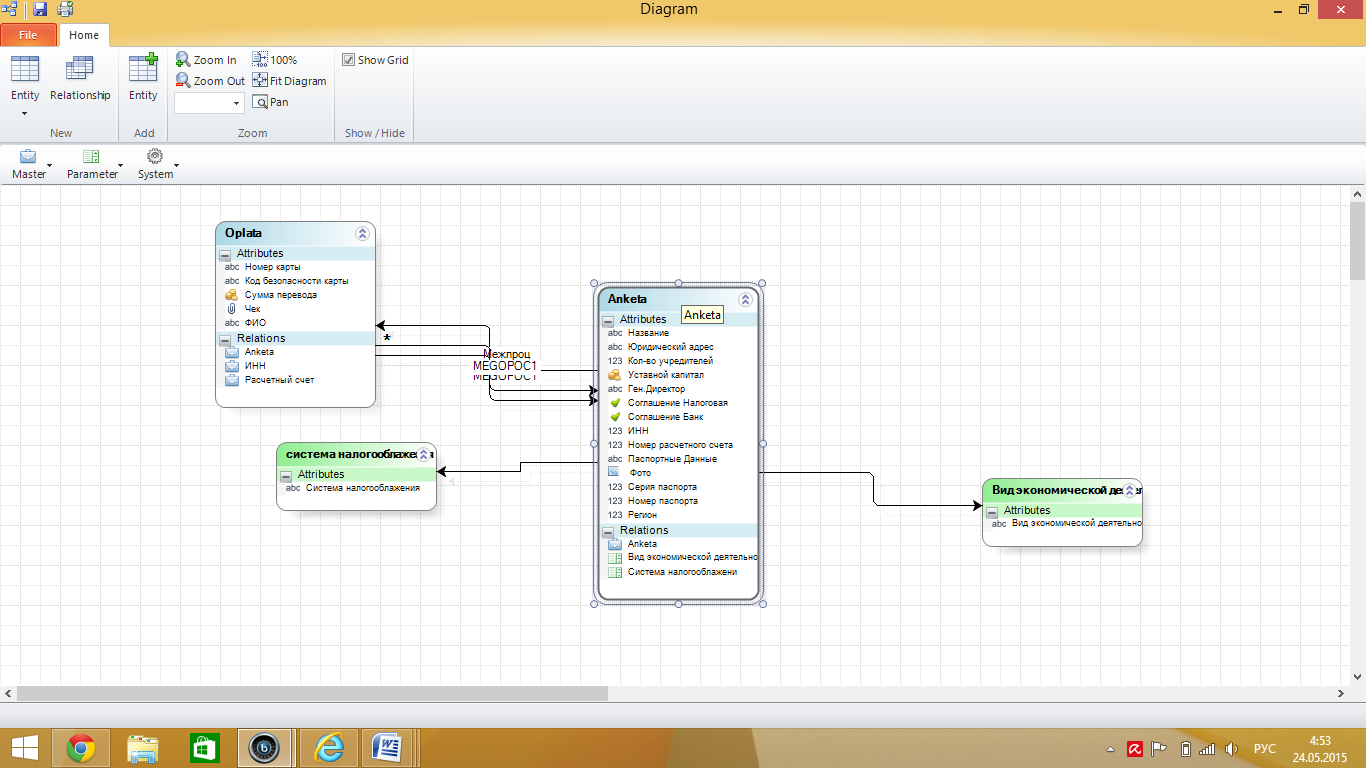
Task: Click Вид экономической деятельности relation icon in Anketa
Action: click(x=615, y=558)
